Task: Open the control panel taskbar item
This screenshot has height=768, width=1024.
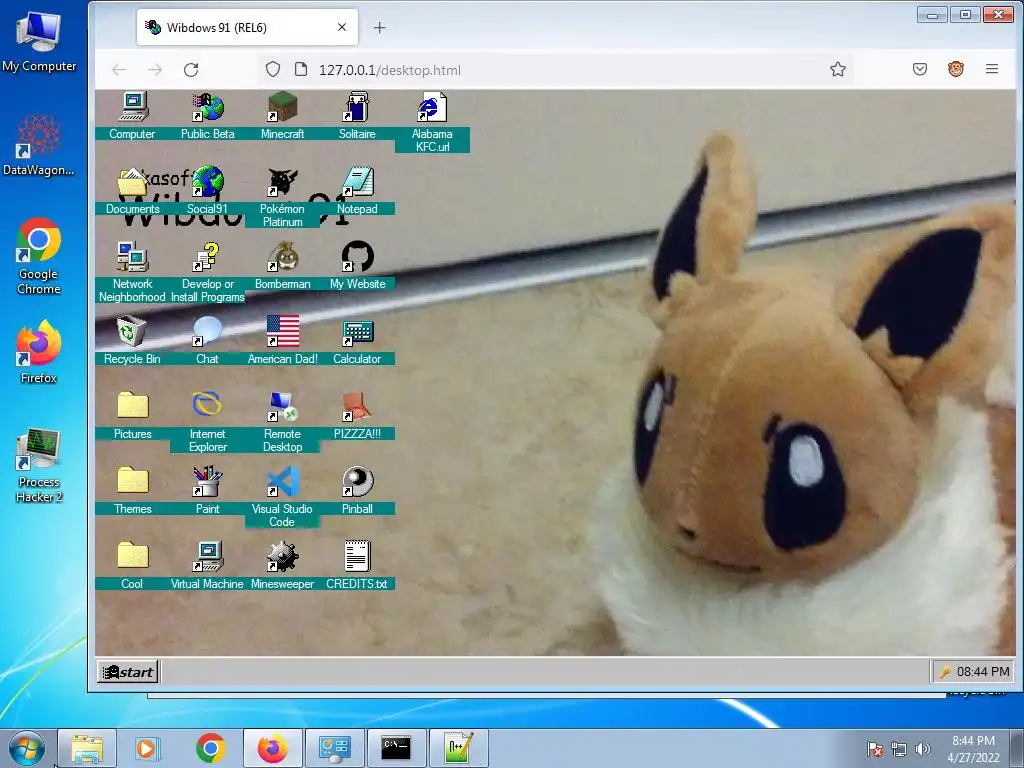Action: coord(334,748)
